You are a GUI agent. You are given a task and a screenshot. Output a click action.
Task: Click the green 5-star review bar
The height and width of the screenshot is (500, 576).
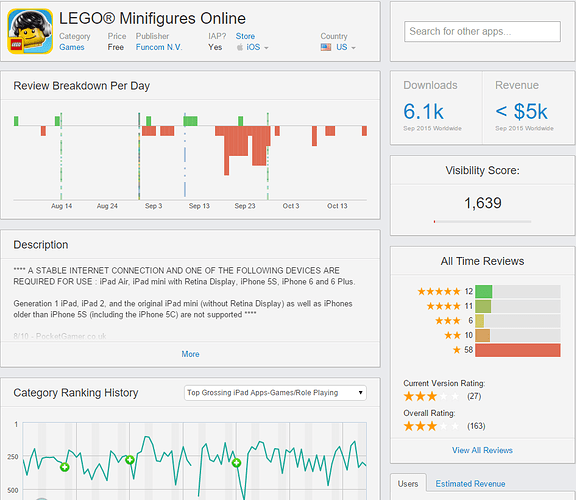(483, 292)
